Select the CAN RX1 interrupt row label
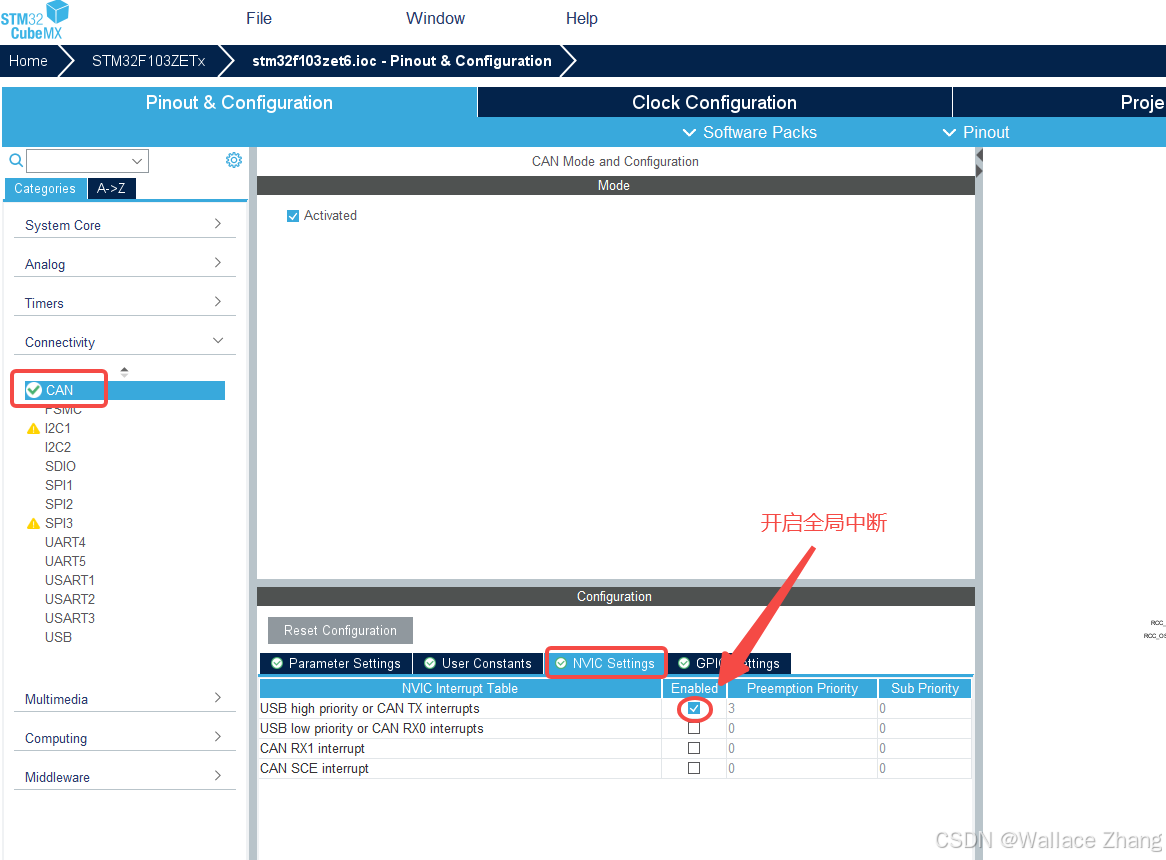 pyautogui.click(x=312, y=749)
